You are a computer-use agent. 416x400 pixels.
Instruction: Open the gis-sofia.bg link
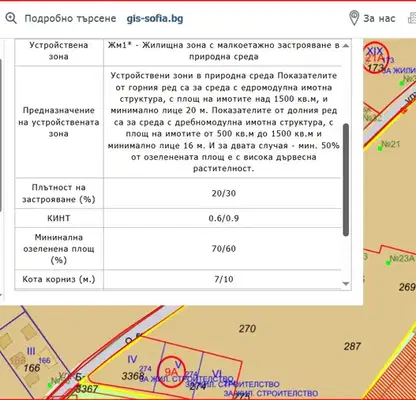coord(155,18)
